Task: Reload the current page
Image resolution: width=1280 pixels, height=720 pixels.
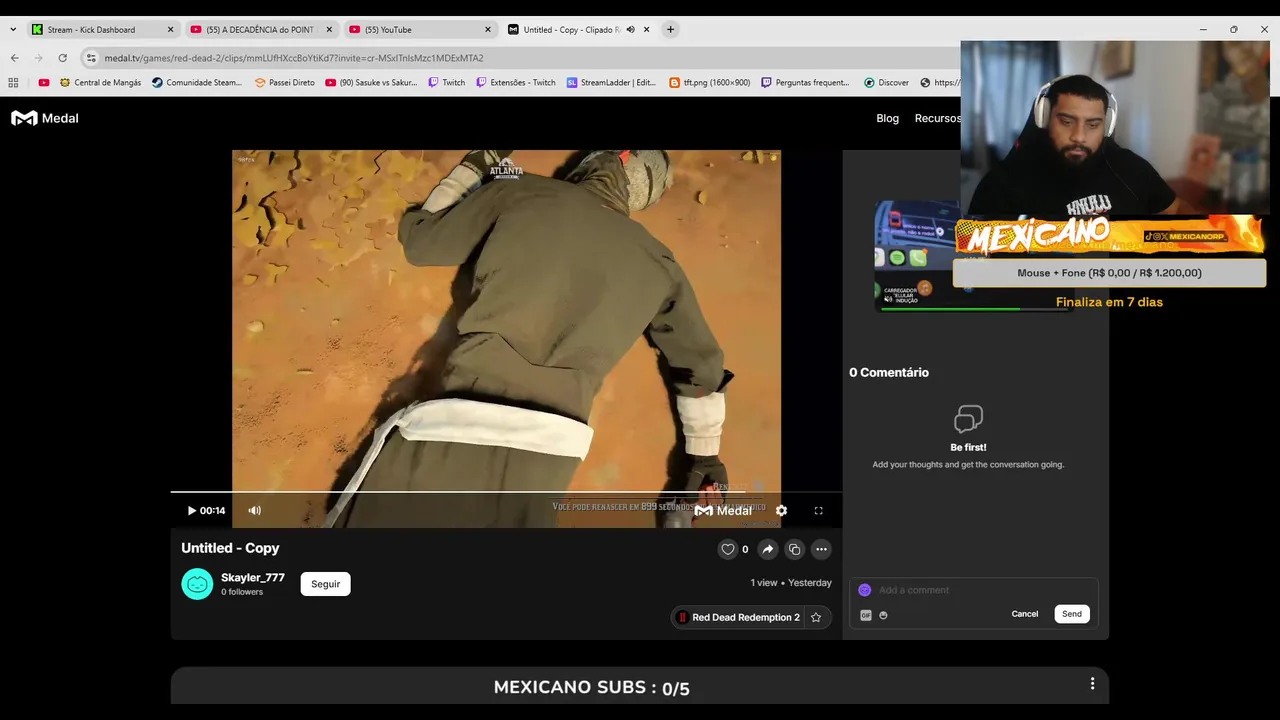Action: tap(62, 58)
